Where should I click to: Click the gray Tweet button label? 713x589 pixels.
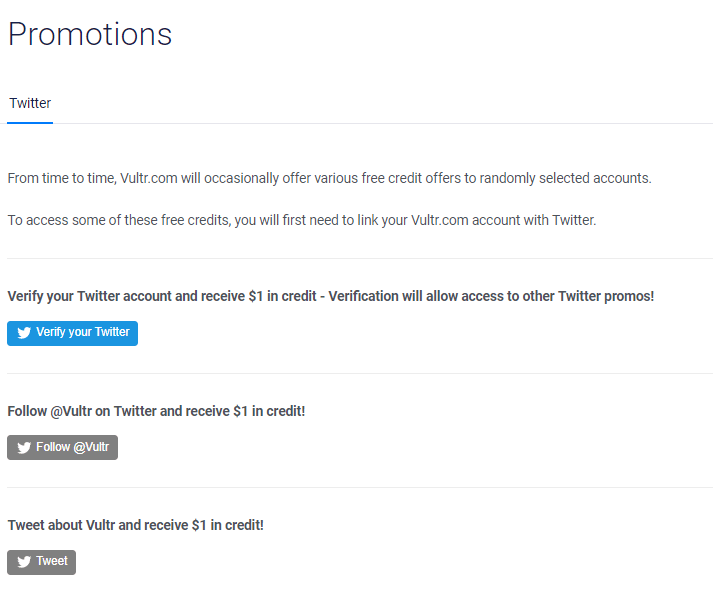click(x=52, y=561)
